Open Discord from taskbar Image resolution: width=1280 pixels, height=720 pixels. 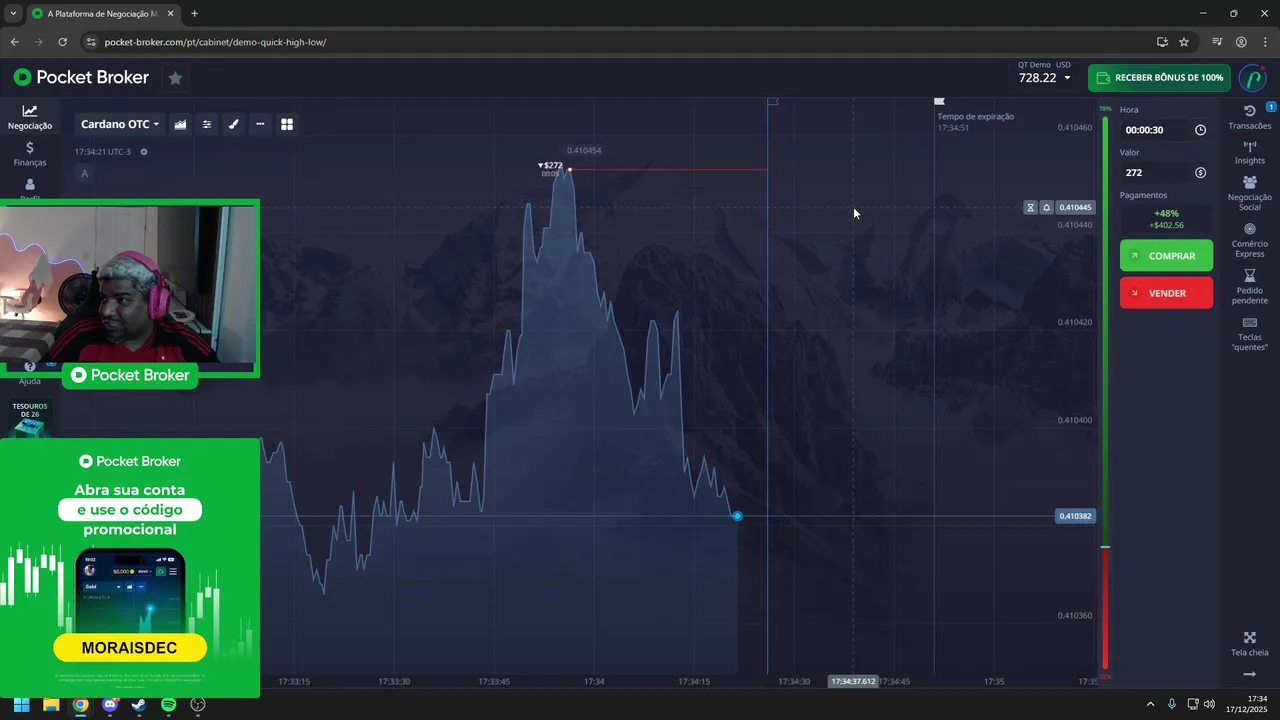[110, 704]
